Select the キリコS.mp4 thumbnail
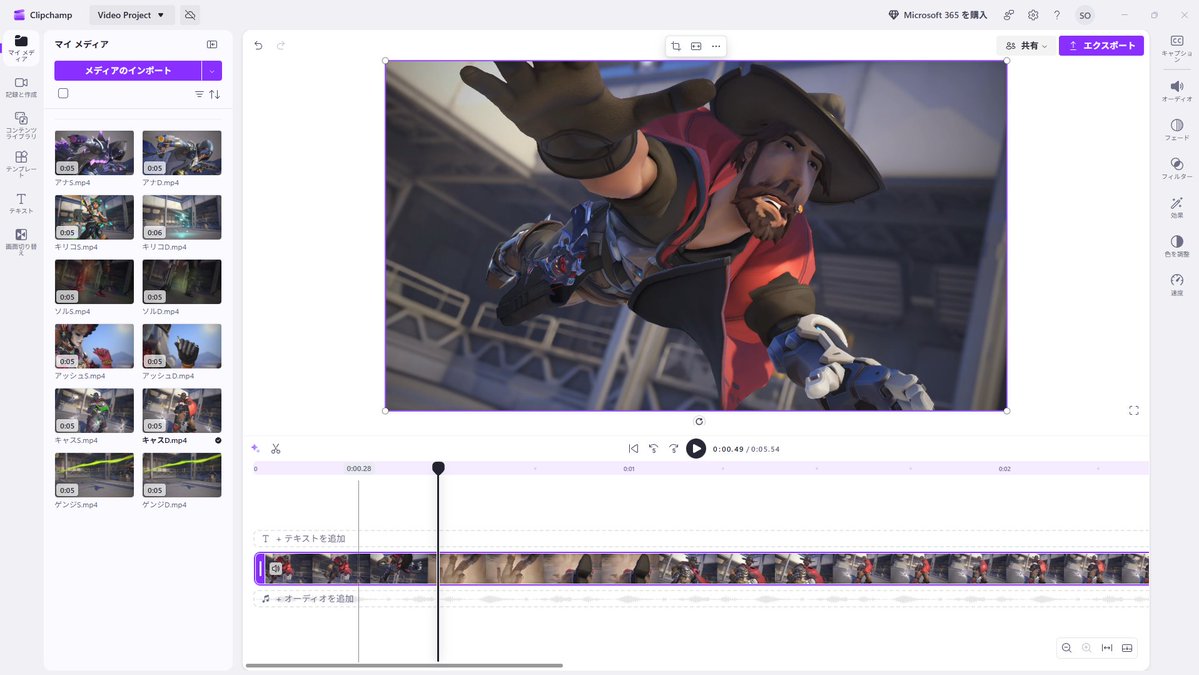The height and width of the screenshot is (675, 1199). point(94,217)
